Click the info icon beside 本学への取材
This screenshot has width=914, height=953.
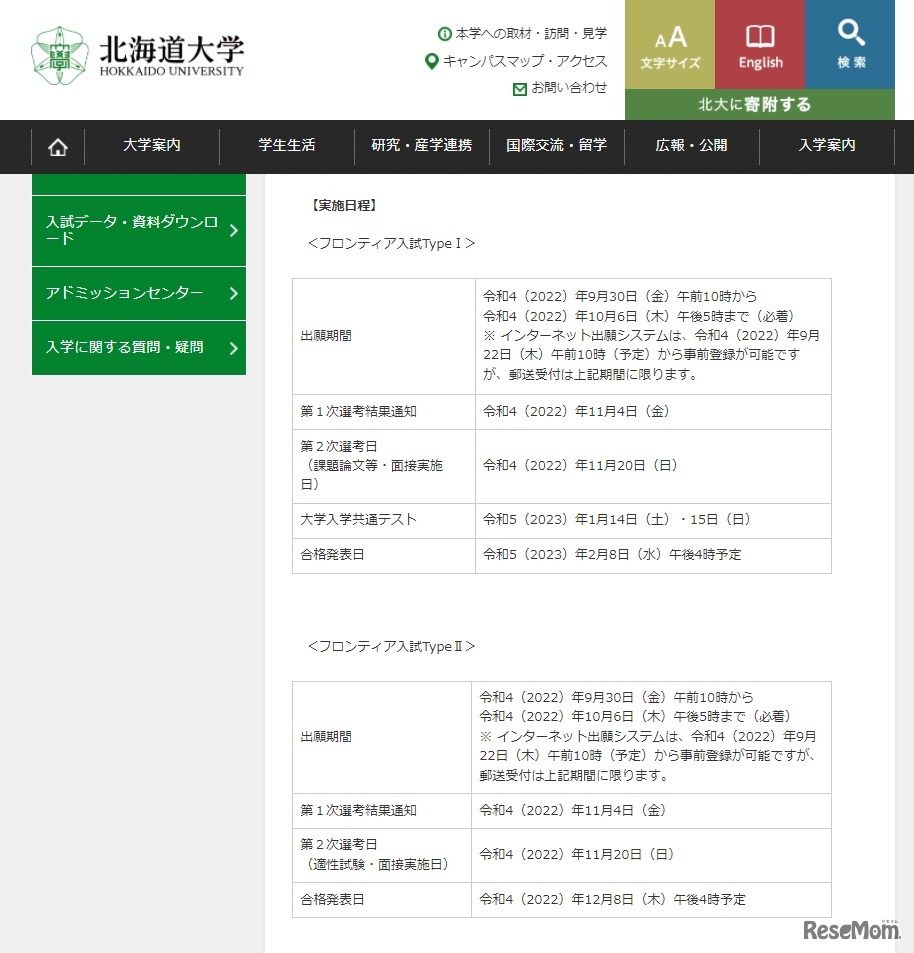[x=445, y=33]
